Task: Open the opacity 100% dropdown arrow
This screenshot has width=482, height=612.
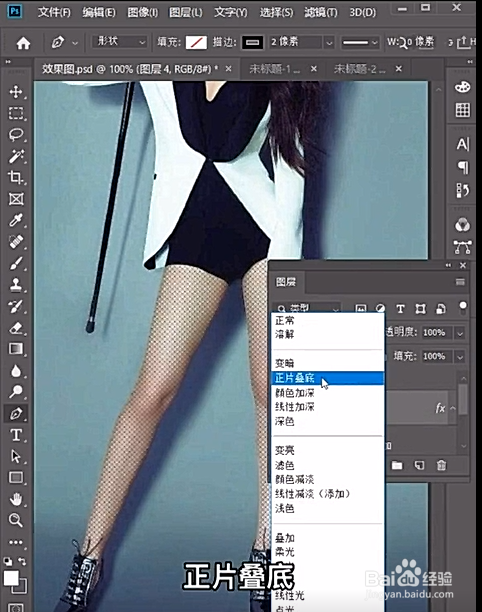Action: click(460, 333)
